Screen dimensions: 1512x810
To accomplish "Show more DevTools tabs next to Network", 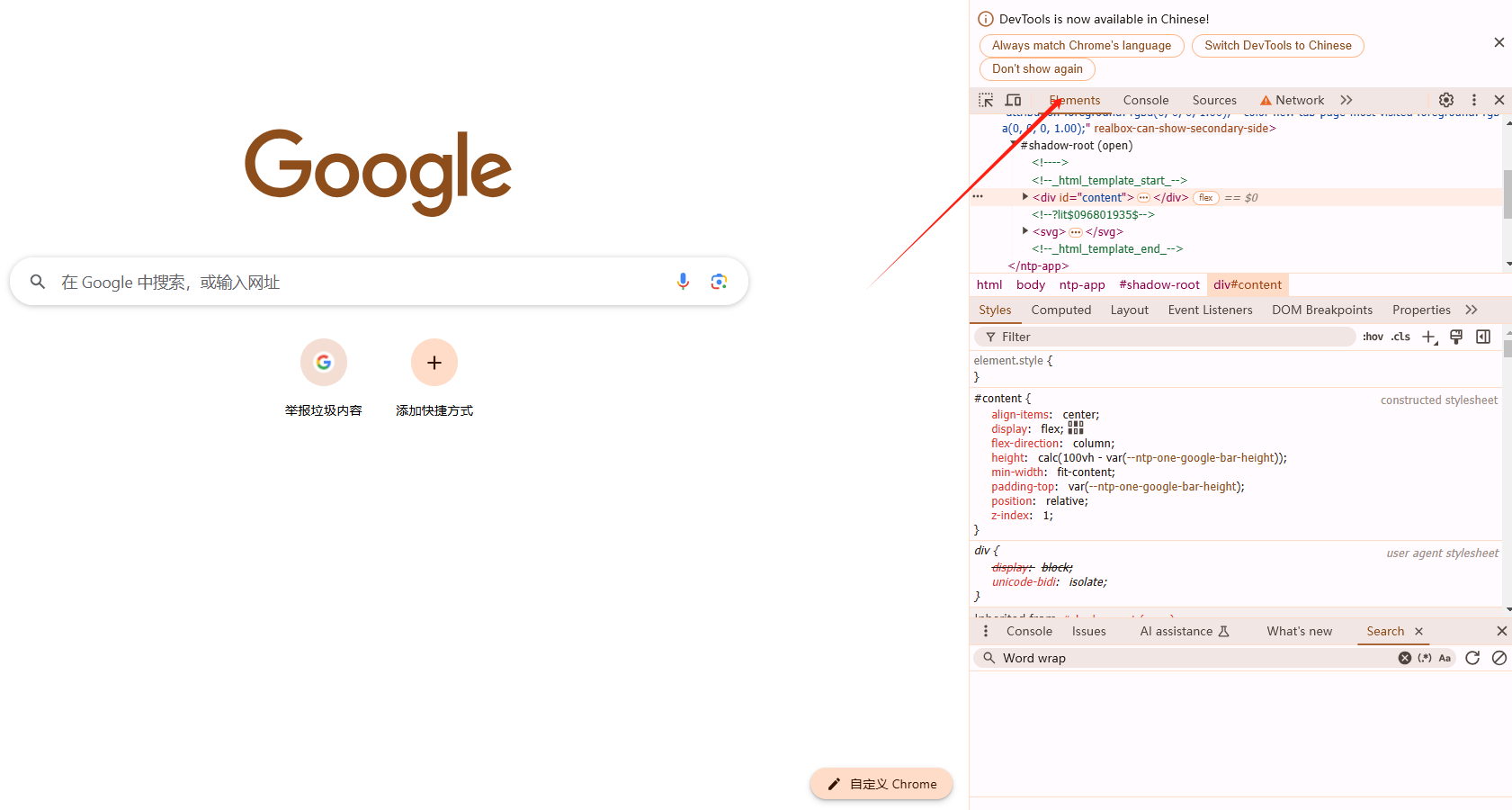I will click(x=1346, y=100).
